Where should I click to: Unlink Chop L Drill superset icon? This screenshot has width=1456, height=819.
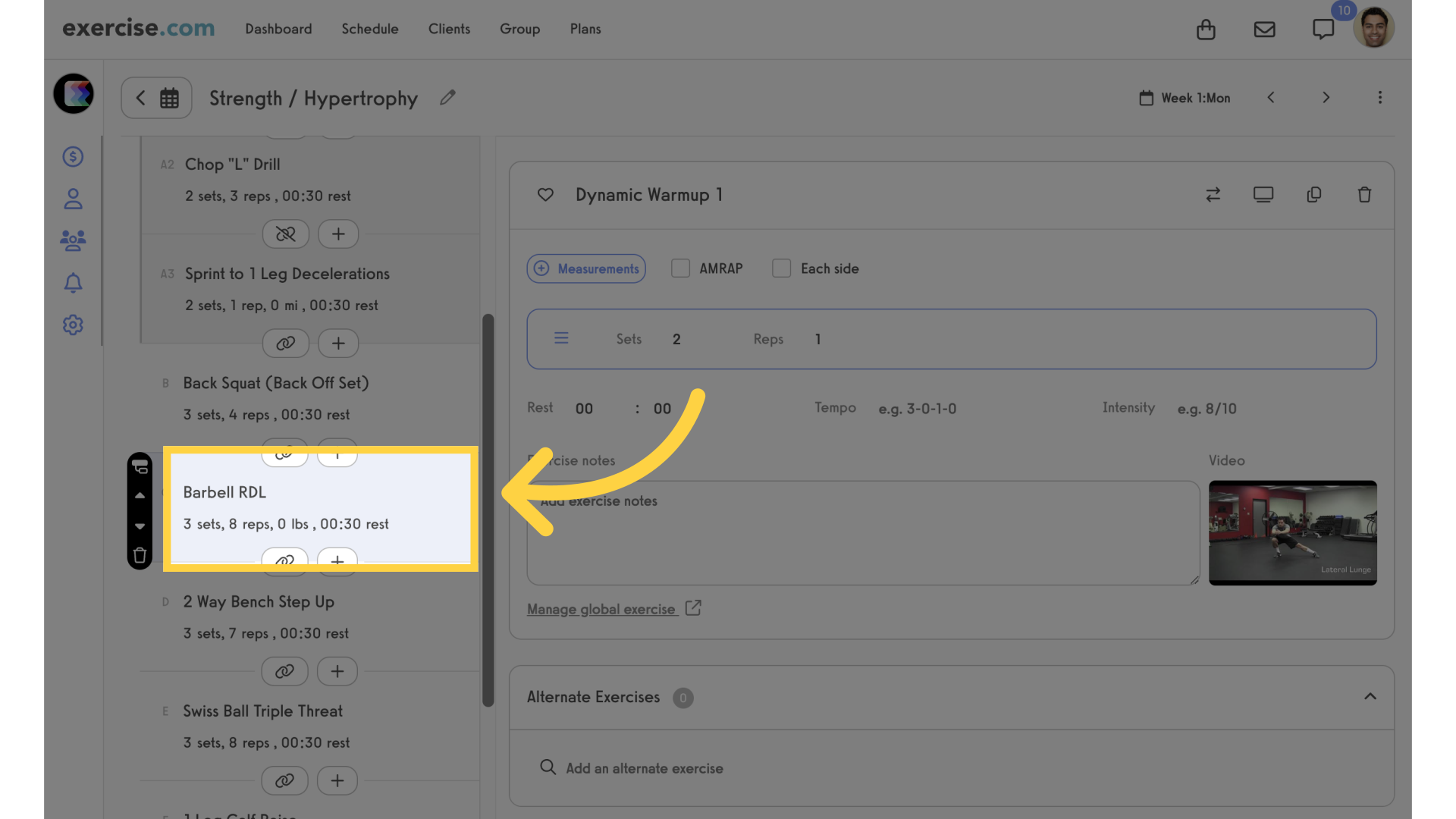pos(285,234)
